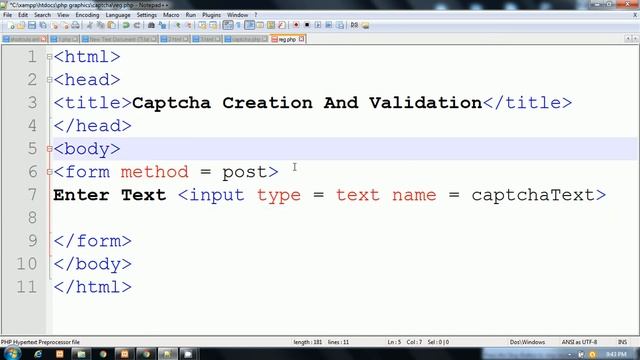Viewport: 640px width, 360px height.
Task: Click the Print toolbar icon
Action: click(76, 25)
